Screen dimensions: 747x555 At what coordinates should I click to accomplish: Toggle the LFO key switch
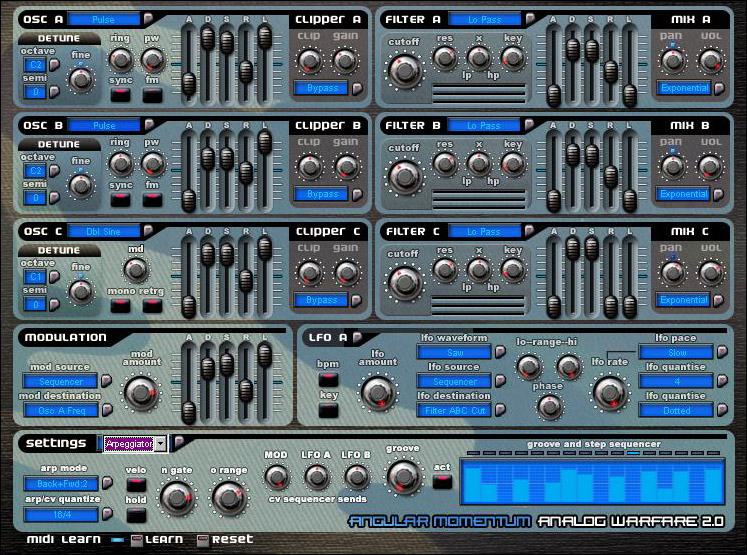pos(328,410)
